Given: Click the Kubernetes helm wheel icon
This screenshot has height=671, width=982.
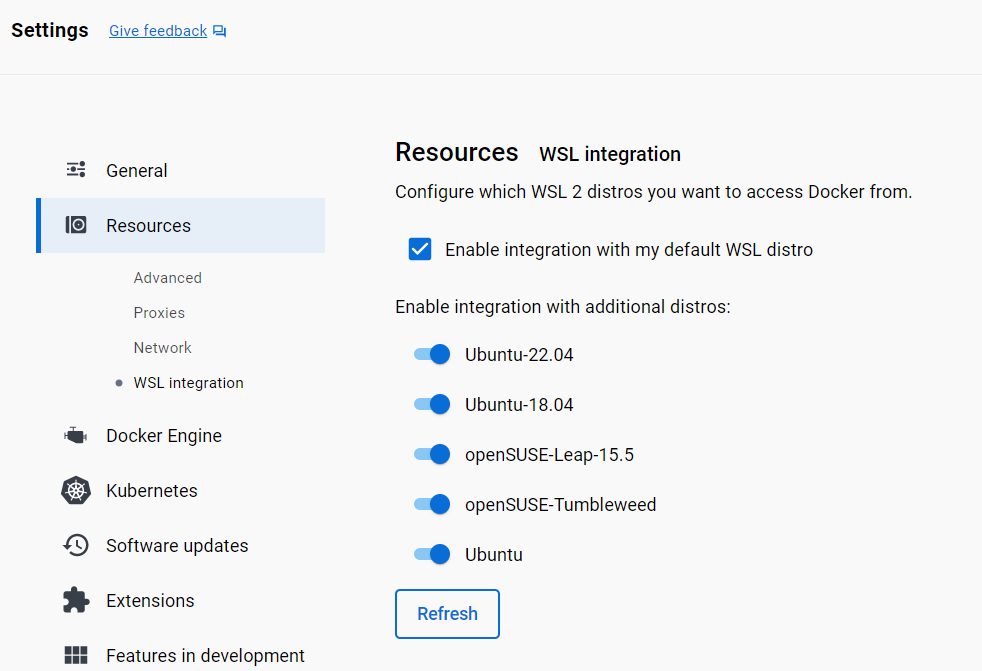Looking at the screenshot, I should 76,491.
